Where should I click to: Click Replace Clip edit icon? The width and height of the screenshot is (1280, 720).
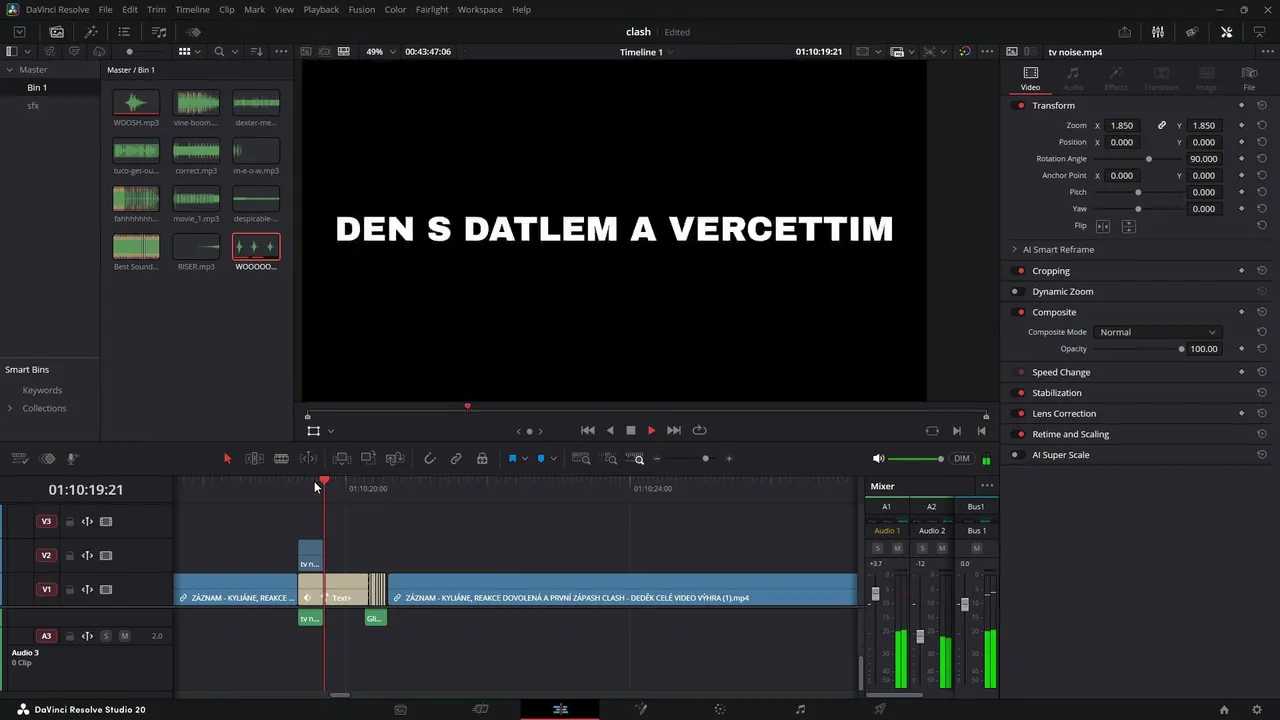point(395,458)
